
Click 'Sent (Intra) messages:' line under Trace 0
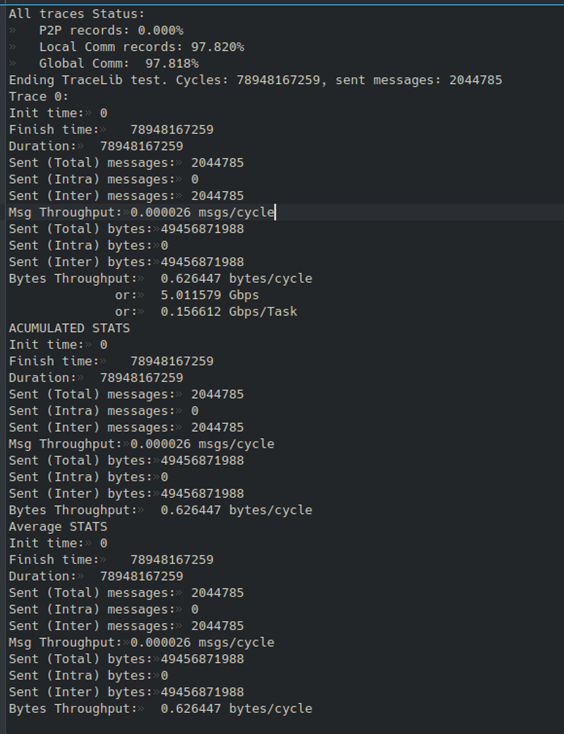[103, 179]
